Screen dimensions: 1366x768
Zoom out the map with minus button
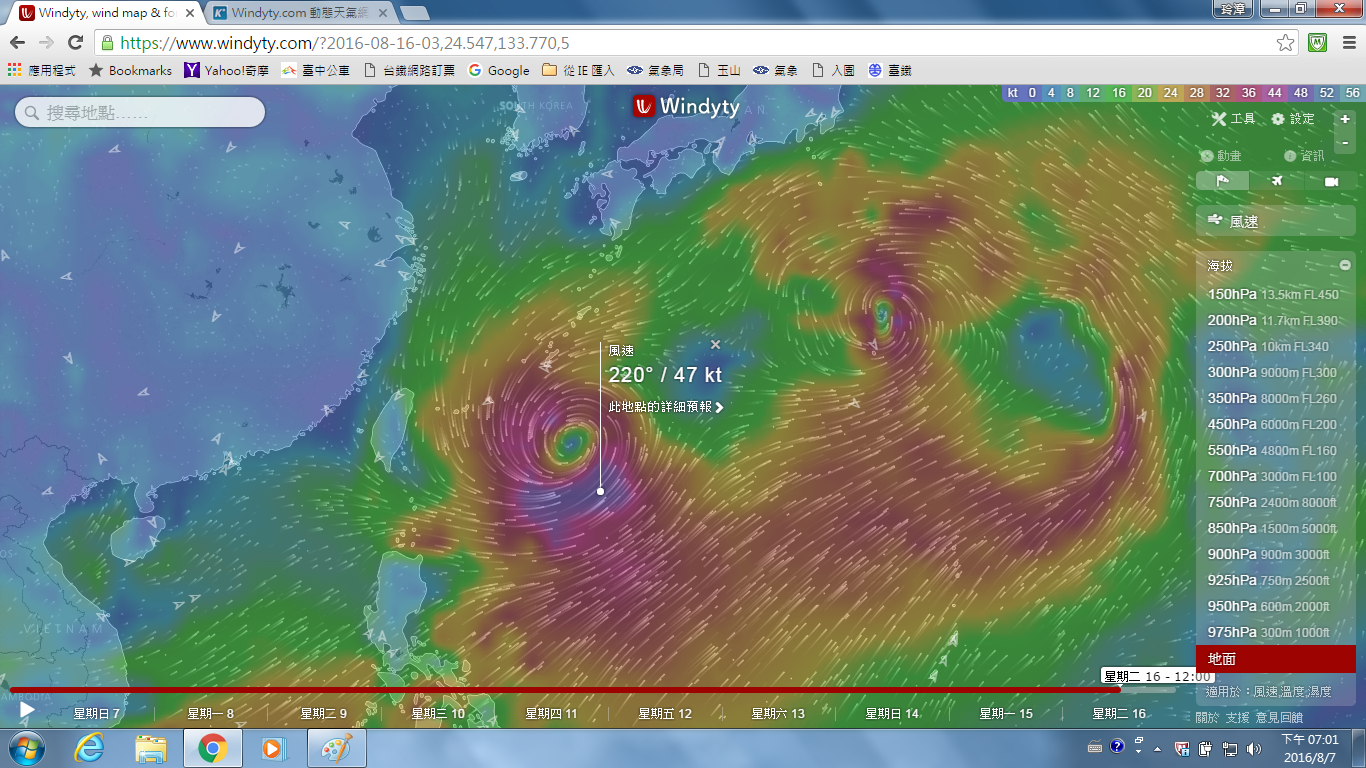1345,143
